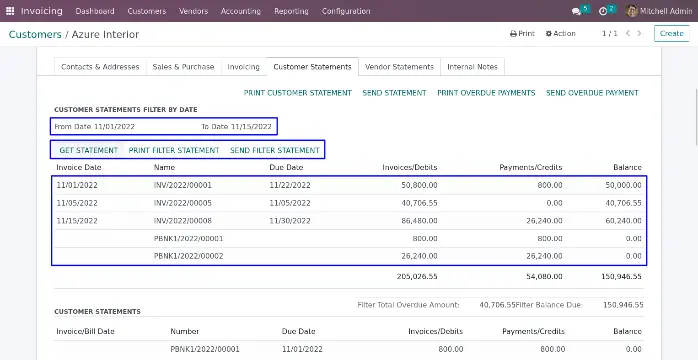Click total payments 54,080.00 value
This screenshot has width=698, height=360.
(x=544, y=276)
